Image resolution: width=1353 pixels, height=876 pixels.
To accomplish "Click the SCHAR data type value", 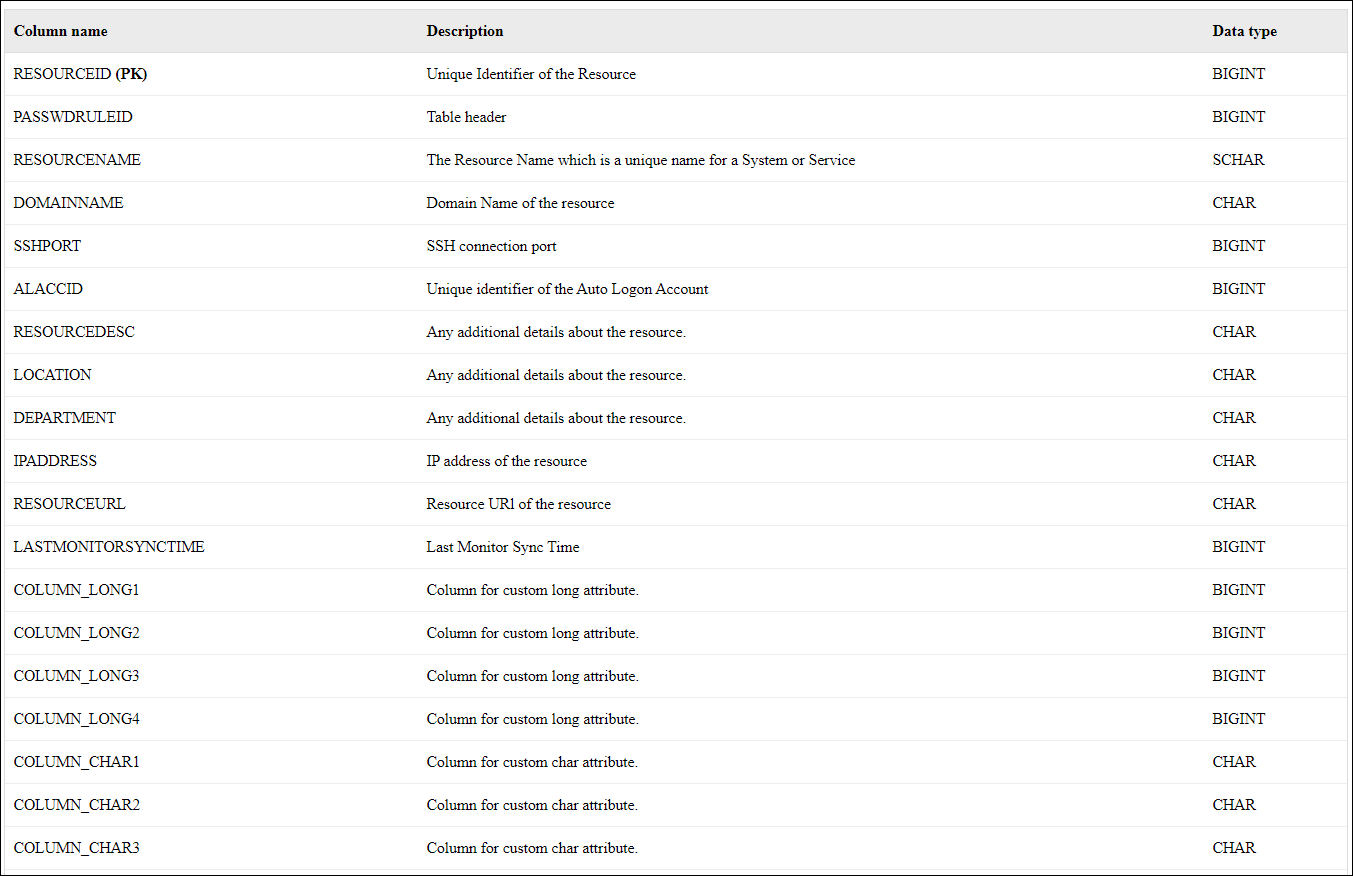I will (1238, 160).
